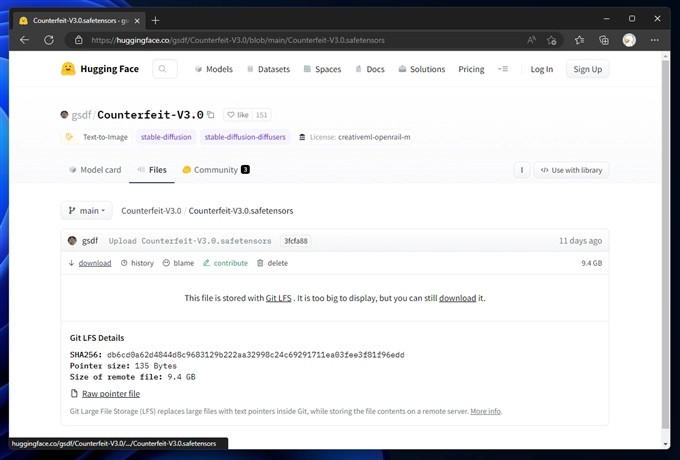This screenshot has width=680, height=460.
Task: Open commit hash 3fcfa88
Action: click(x=296, y=241)
